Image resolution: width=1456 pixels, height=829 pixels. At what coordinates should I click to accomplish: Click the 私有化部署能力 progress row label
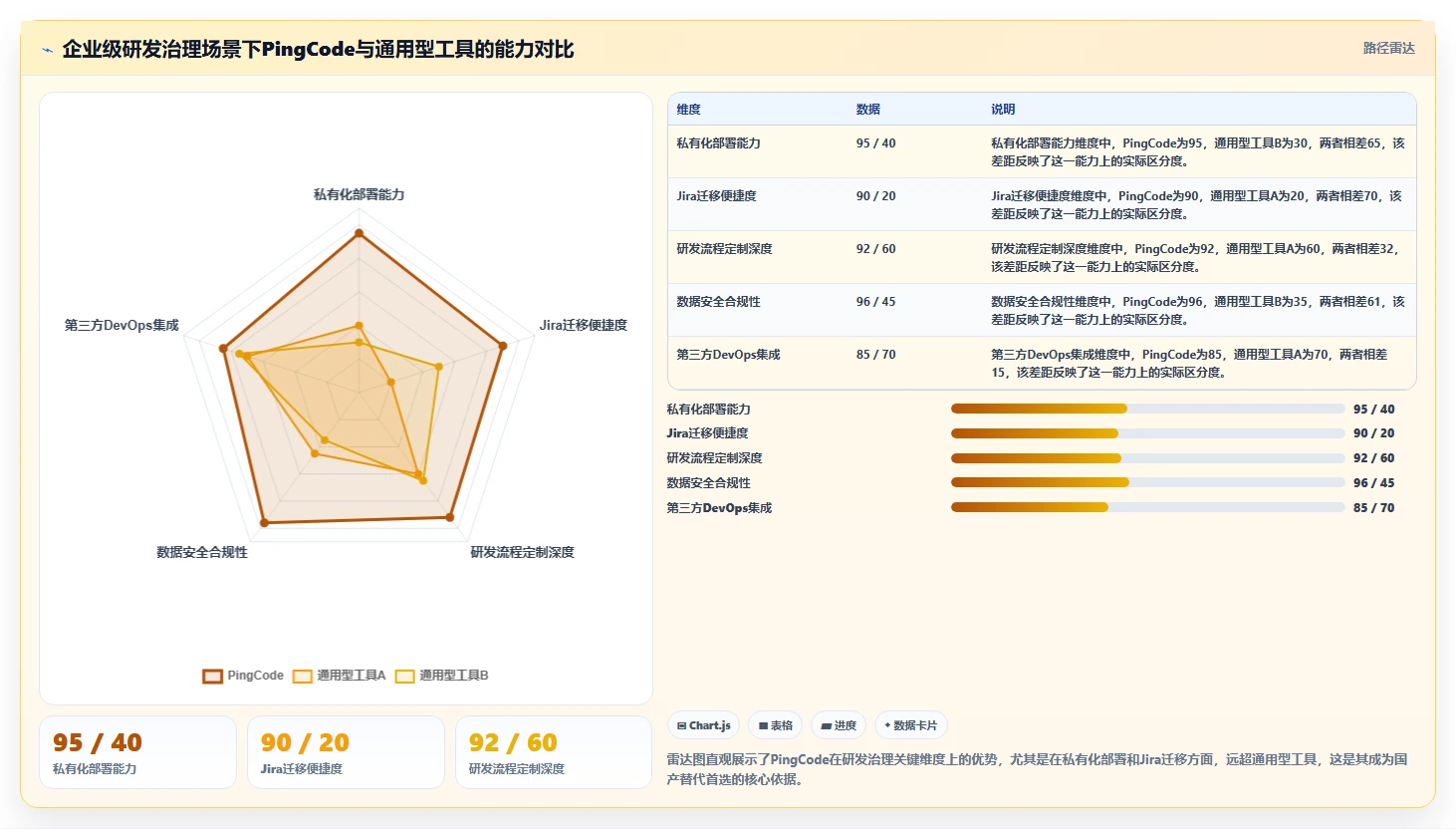[x=709, y=409]
